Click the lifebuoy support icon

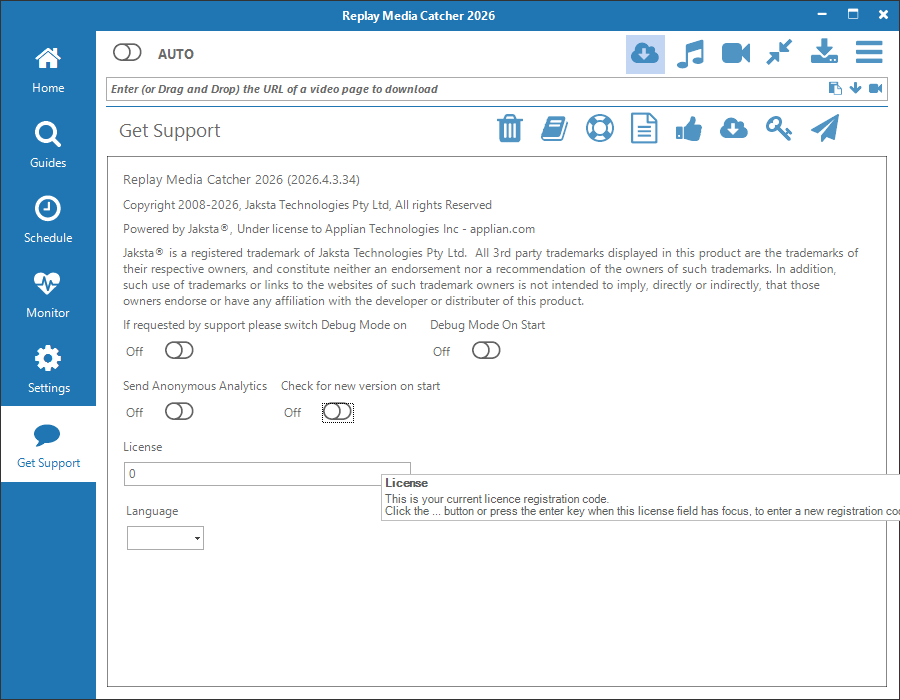[x=600, y=128]
